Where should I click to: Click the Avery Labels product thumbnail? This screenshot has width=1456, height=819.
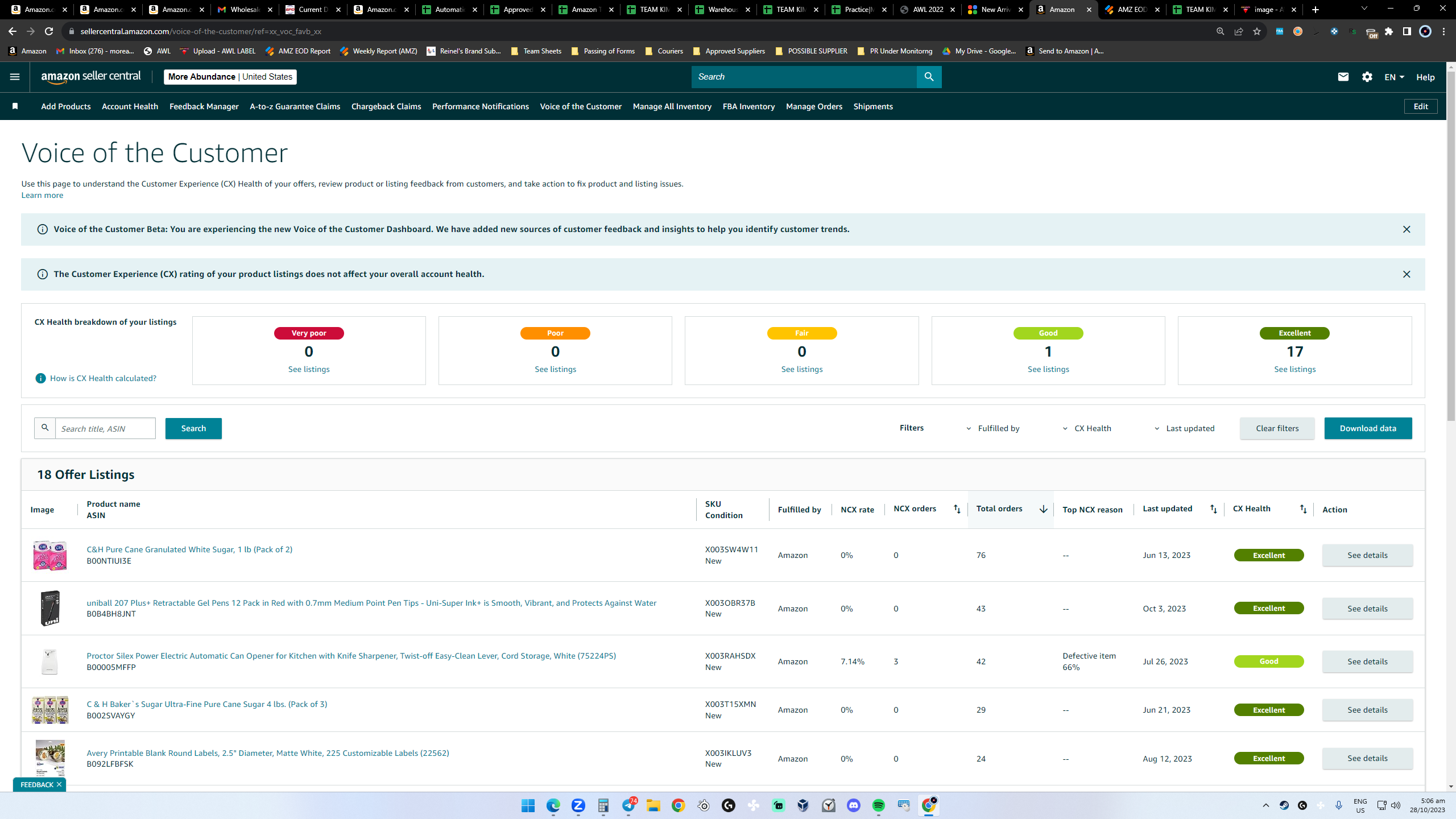(50, 758)
